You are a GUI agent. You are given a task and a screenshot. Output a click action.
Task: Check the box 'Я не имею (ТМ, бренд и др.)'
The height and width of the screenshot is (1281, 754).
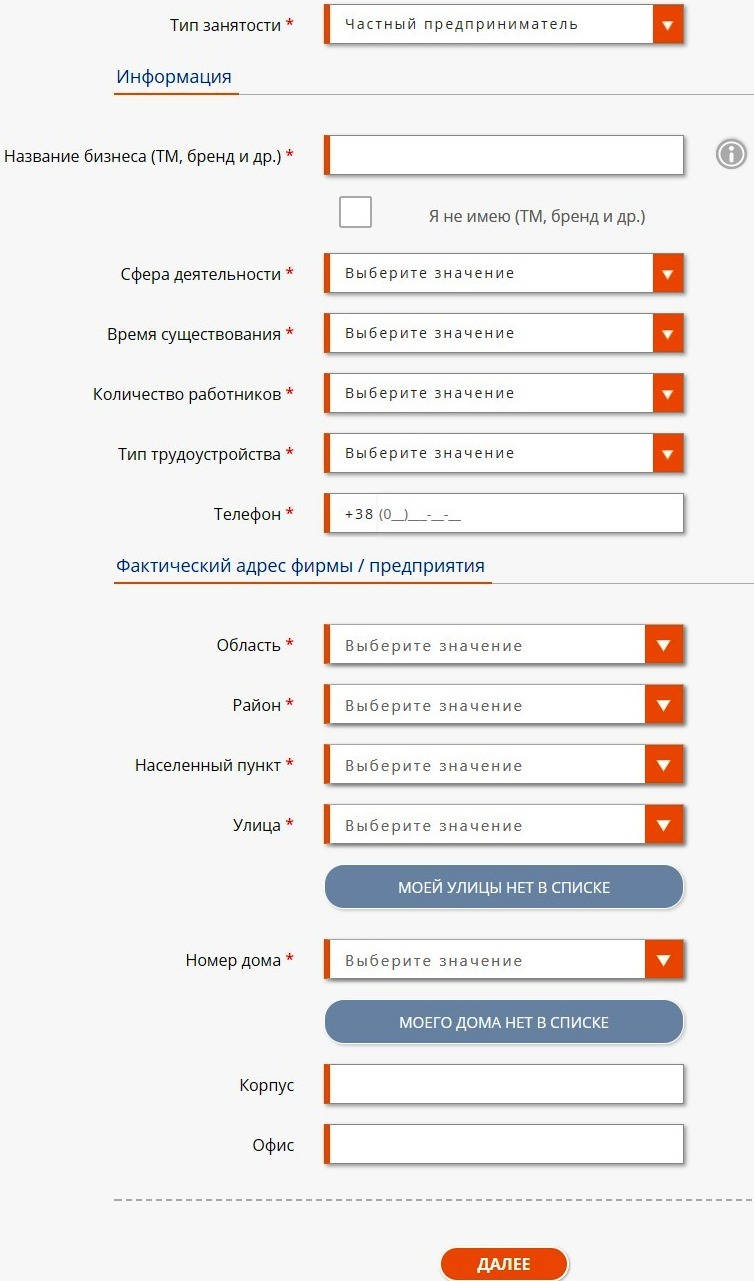pos(355,211)
